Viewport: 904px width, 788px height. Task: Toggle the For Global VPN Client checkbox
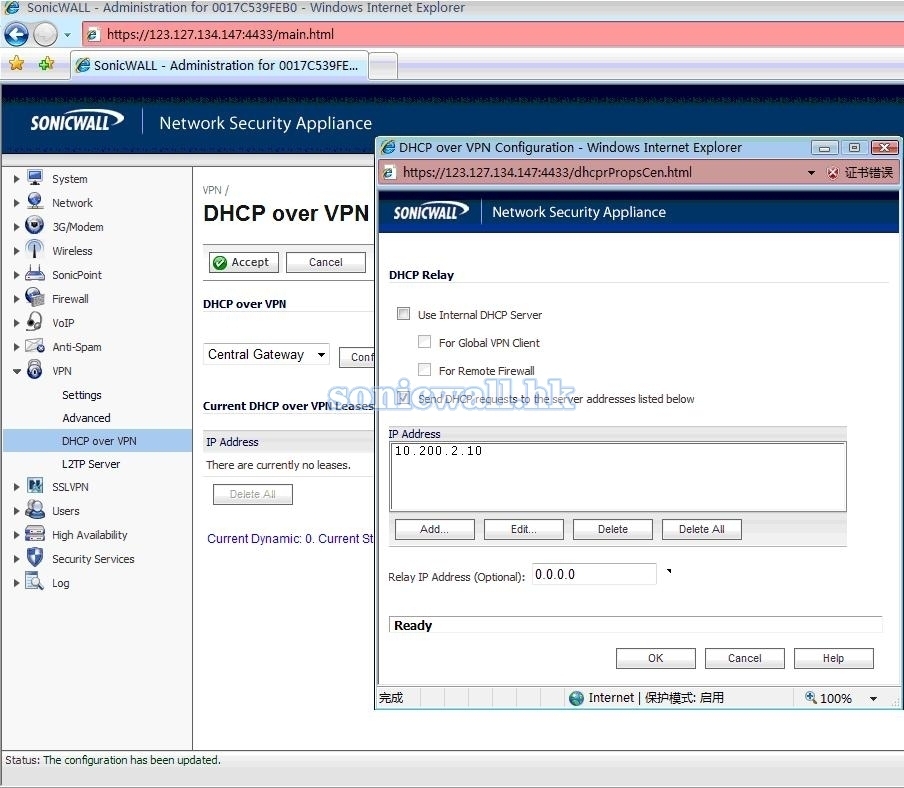(x=424, y=342)
